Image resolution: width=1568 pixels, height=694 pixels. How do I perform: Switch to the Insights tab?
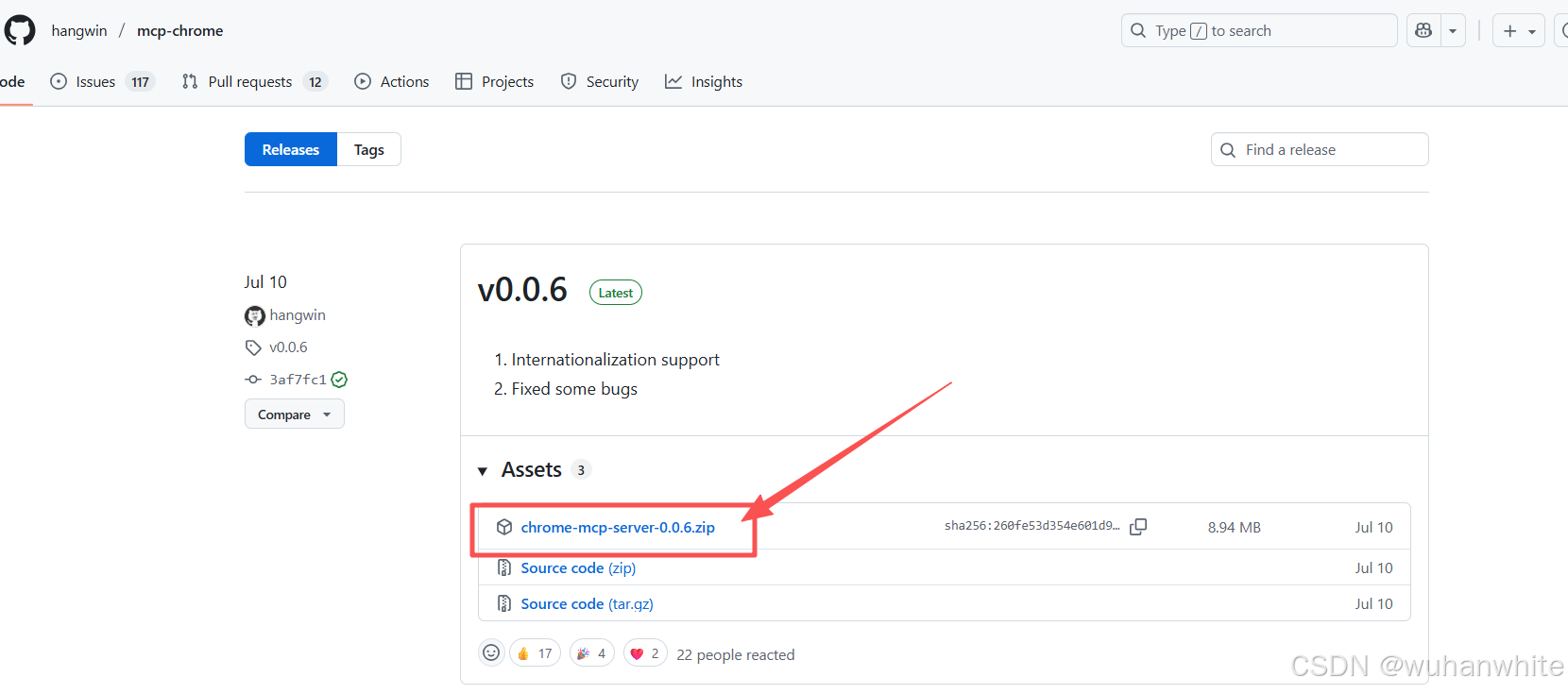click(704, 81)
